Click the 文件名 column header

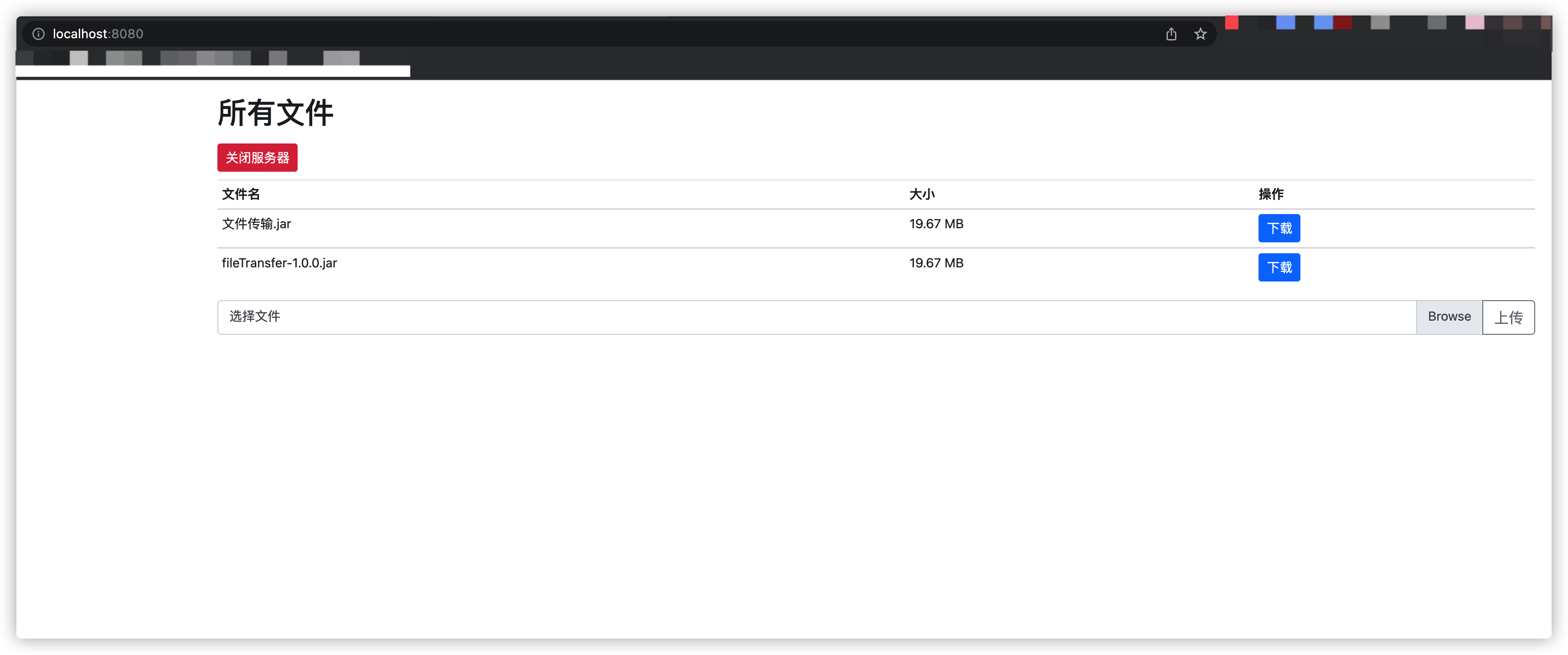point(240,194)
